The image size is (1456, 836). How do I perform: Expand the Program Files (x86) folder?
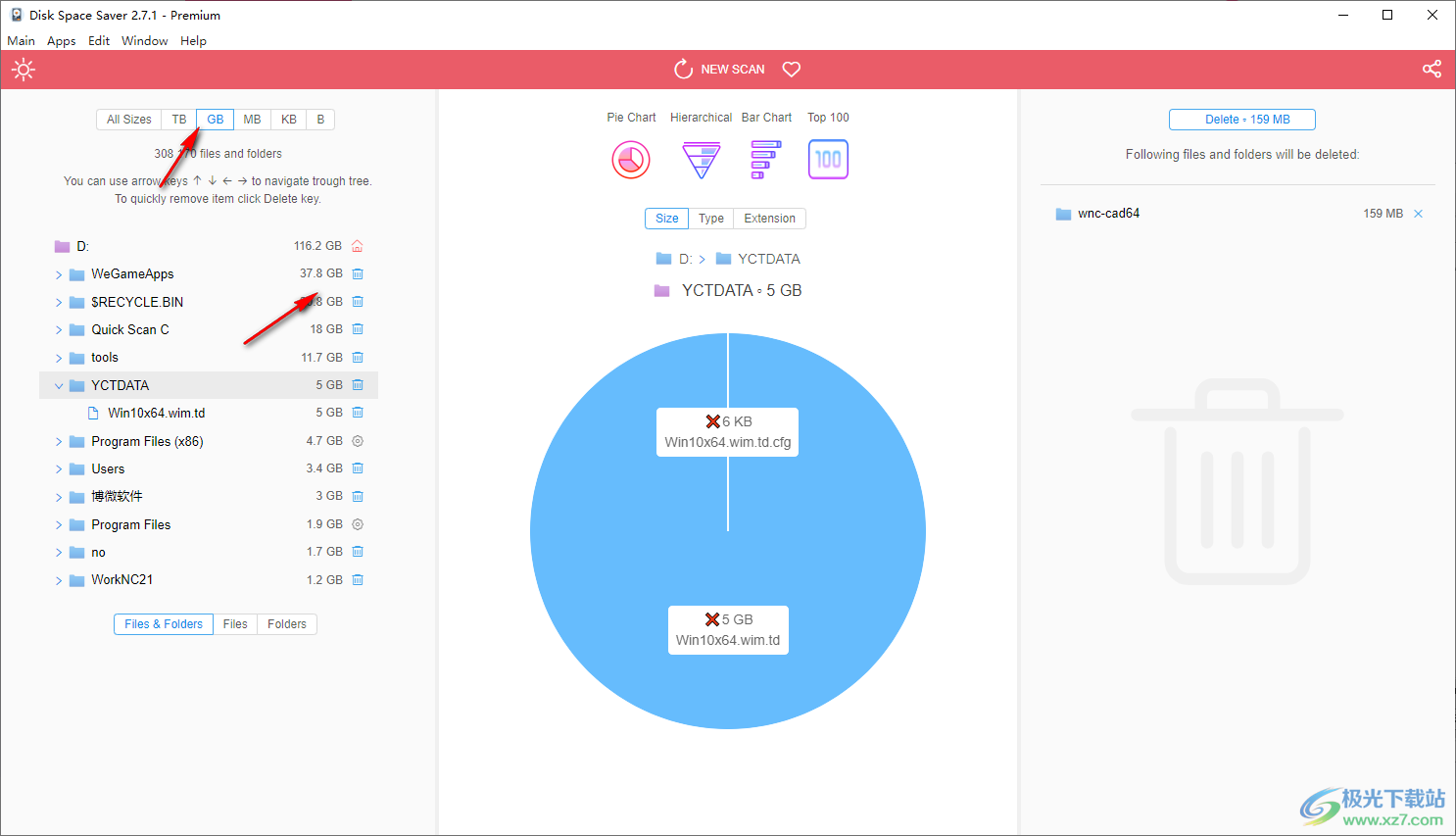(x=59, y=442)
